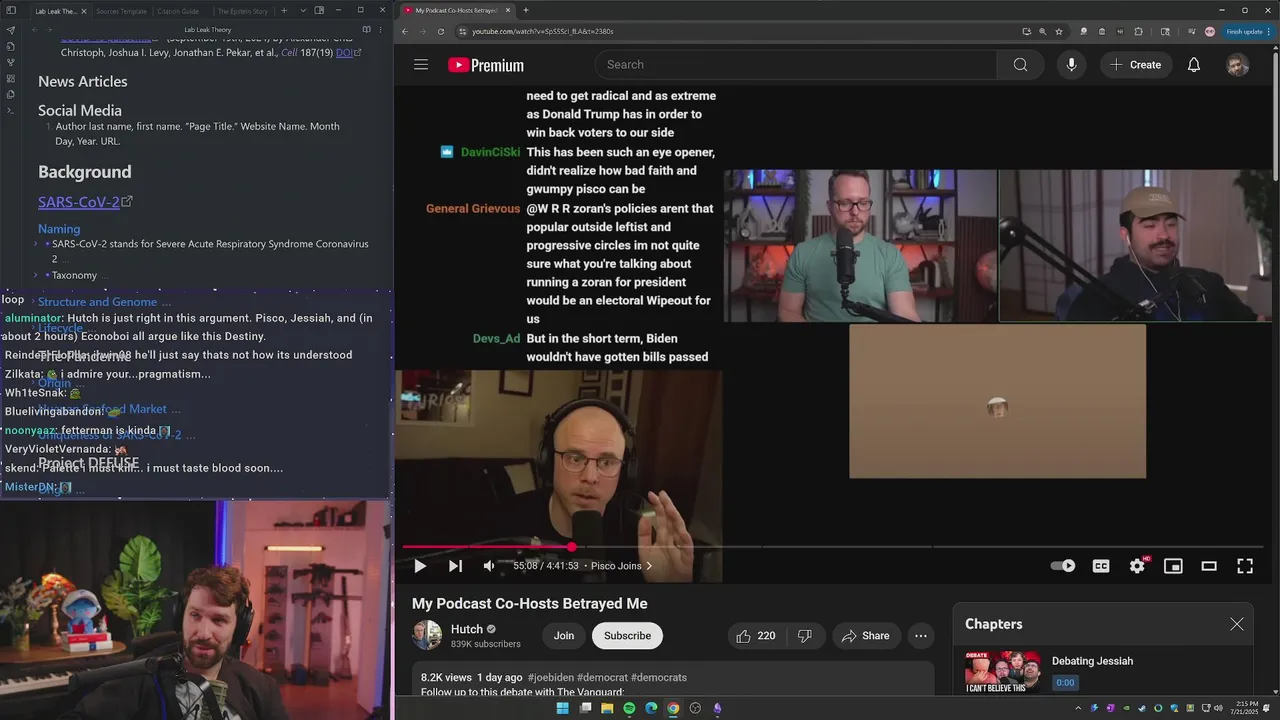Open YouTube notifications bell

point(1194,65)
